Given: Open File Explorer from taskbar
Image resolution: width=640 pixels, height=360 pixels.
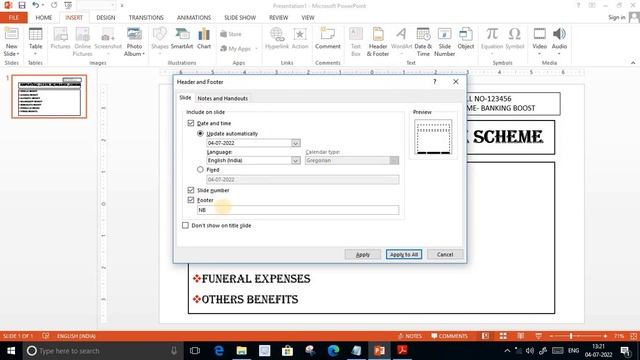Looking at the screenshot, I should [242, 351].
